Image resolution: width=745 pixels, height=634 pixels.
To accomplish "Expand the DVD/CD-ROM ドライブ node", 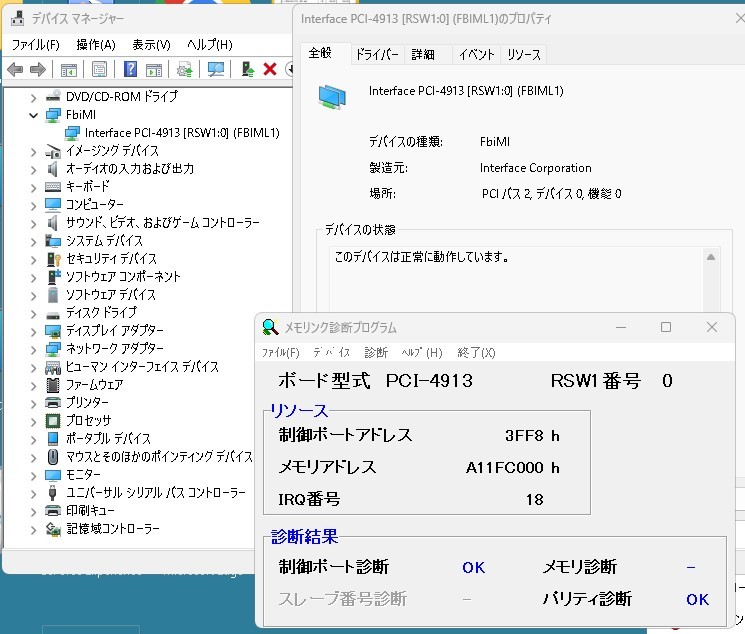I will (x=33, y=97).
